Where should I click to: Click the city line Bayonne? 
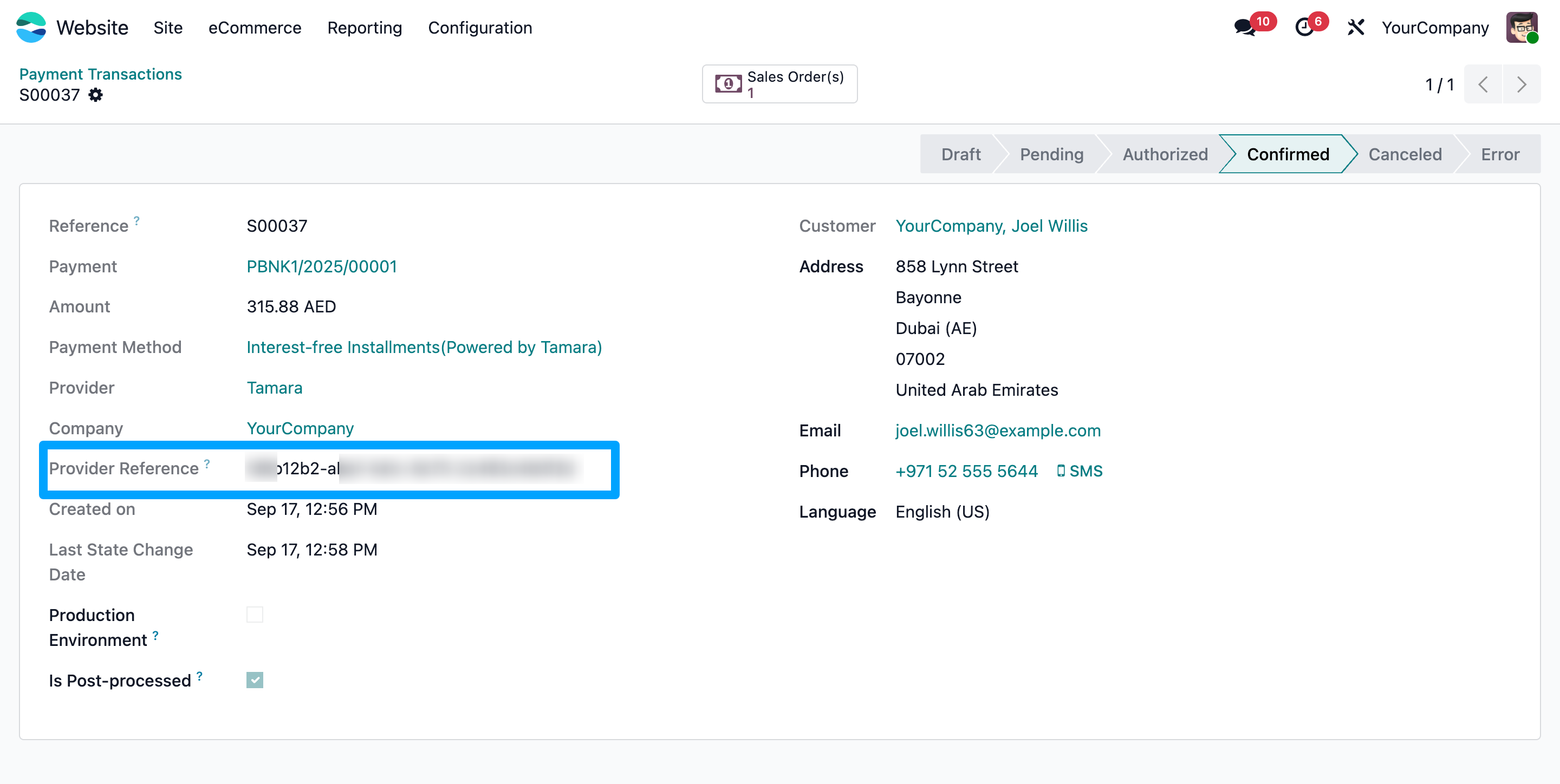point(928,297)
